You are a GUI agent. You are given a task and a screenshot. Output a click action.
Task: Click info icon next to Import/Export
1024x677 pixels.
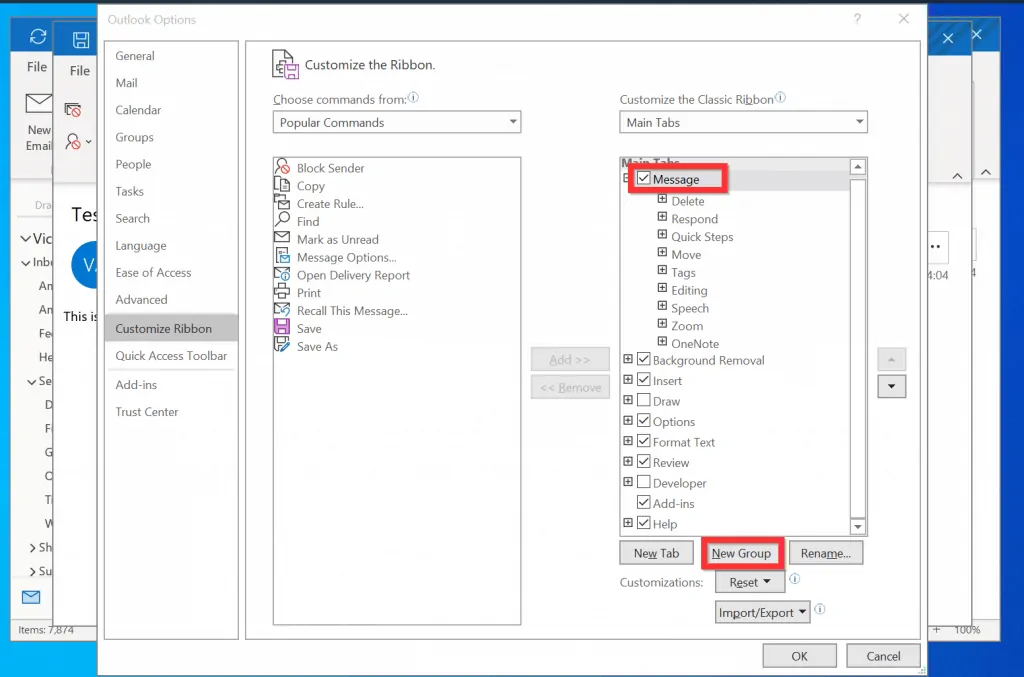820,609
